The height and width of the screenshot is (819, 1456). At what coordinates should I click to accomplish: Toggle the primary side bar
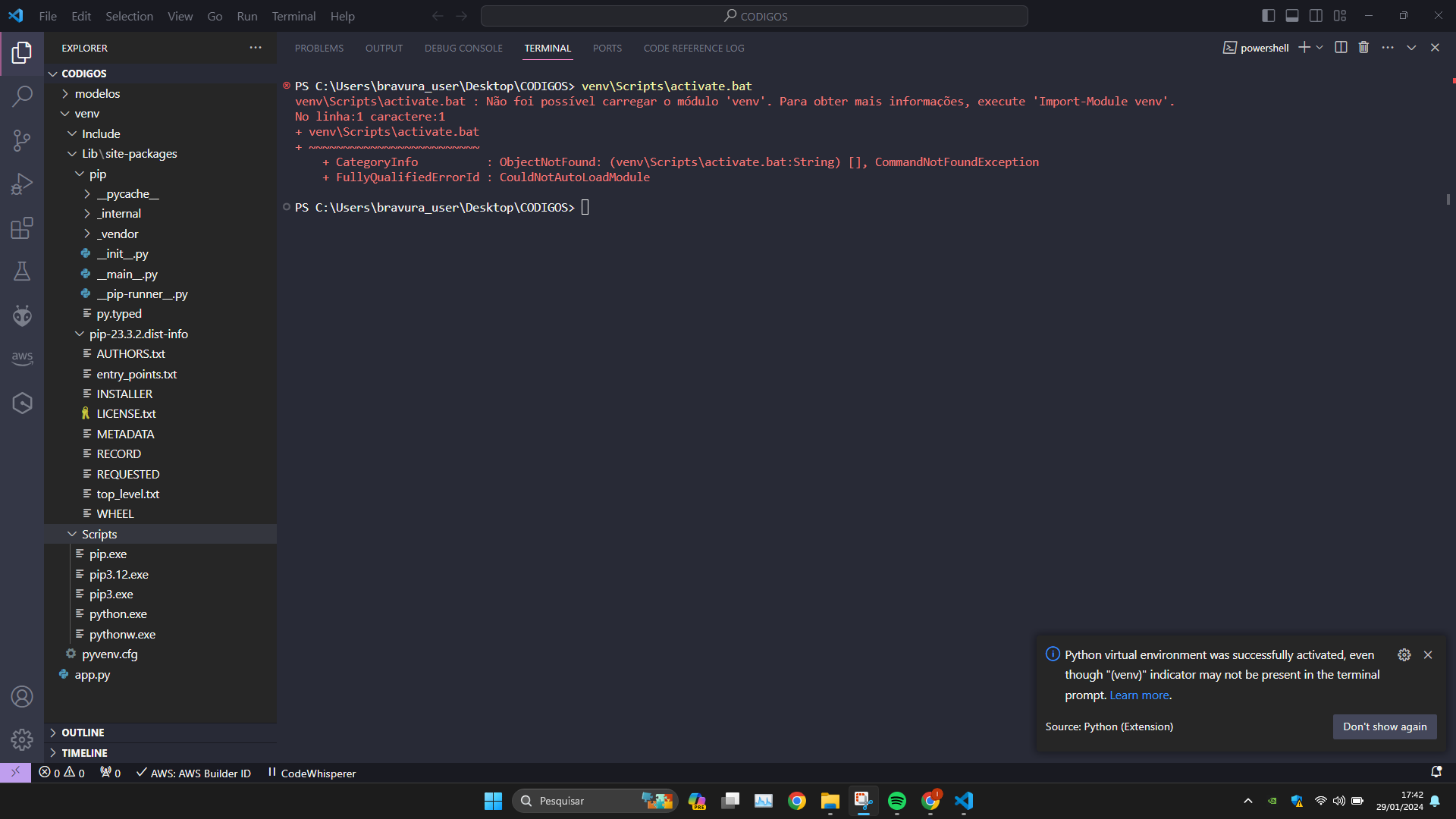(x=1268, y=16)
